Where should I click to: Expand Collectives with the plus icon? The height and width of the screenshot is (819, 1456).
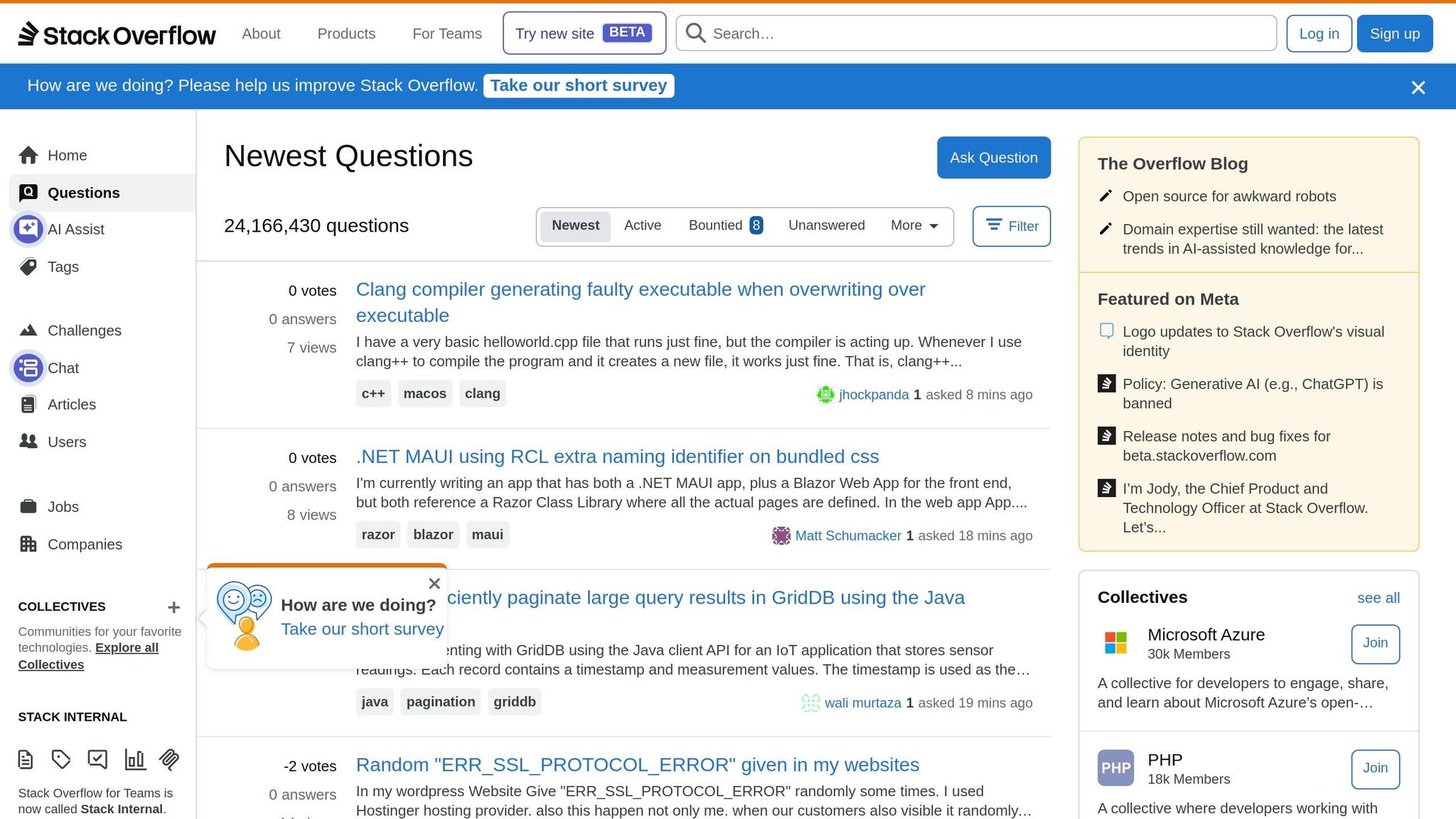tap(174, 607)
